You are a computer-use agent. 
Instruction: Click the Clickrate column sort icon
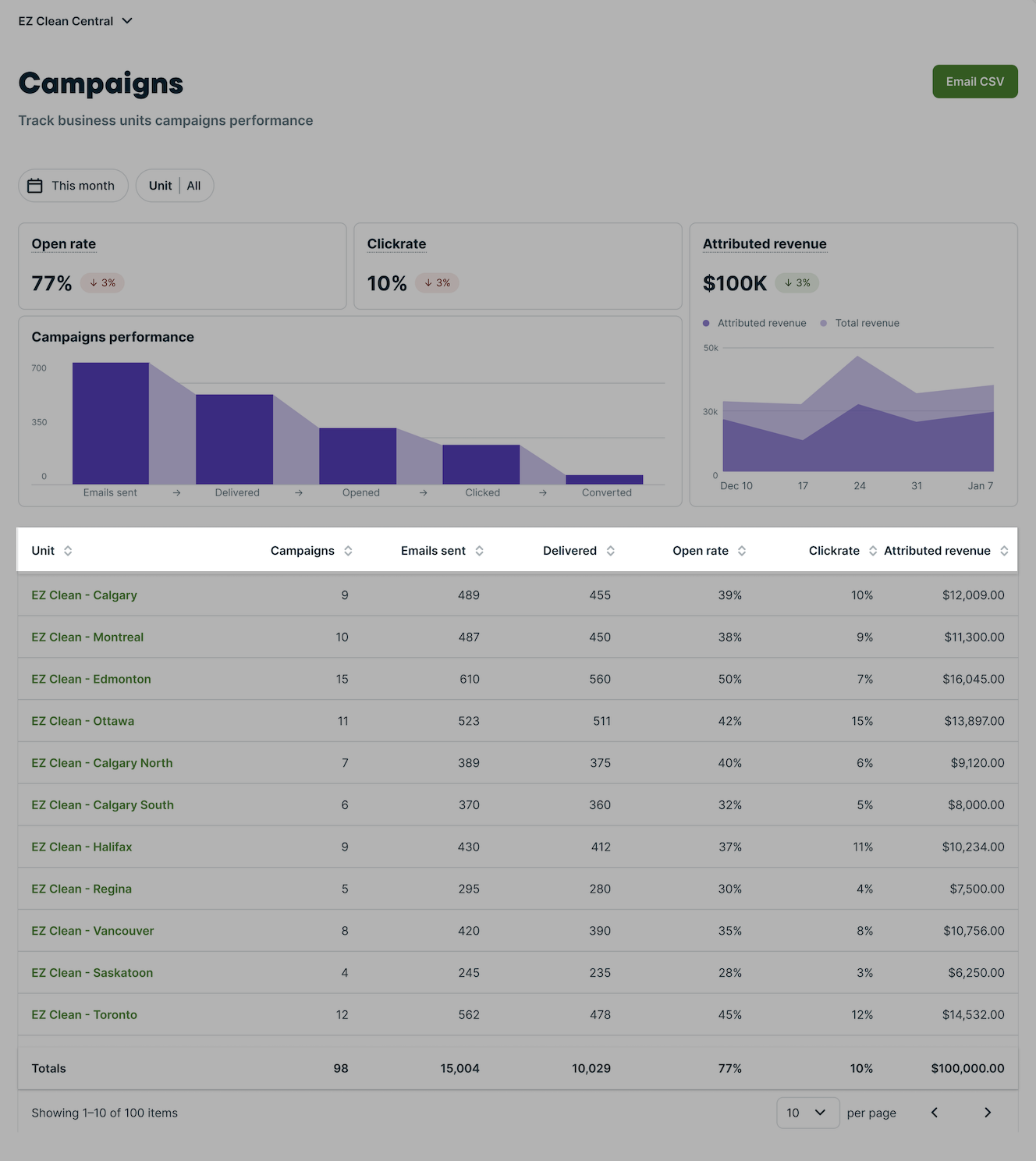click(x=872, y=551)
